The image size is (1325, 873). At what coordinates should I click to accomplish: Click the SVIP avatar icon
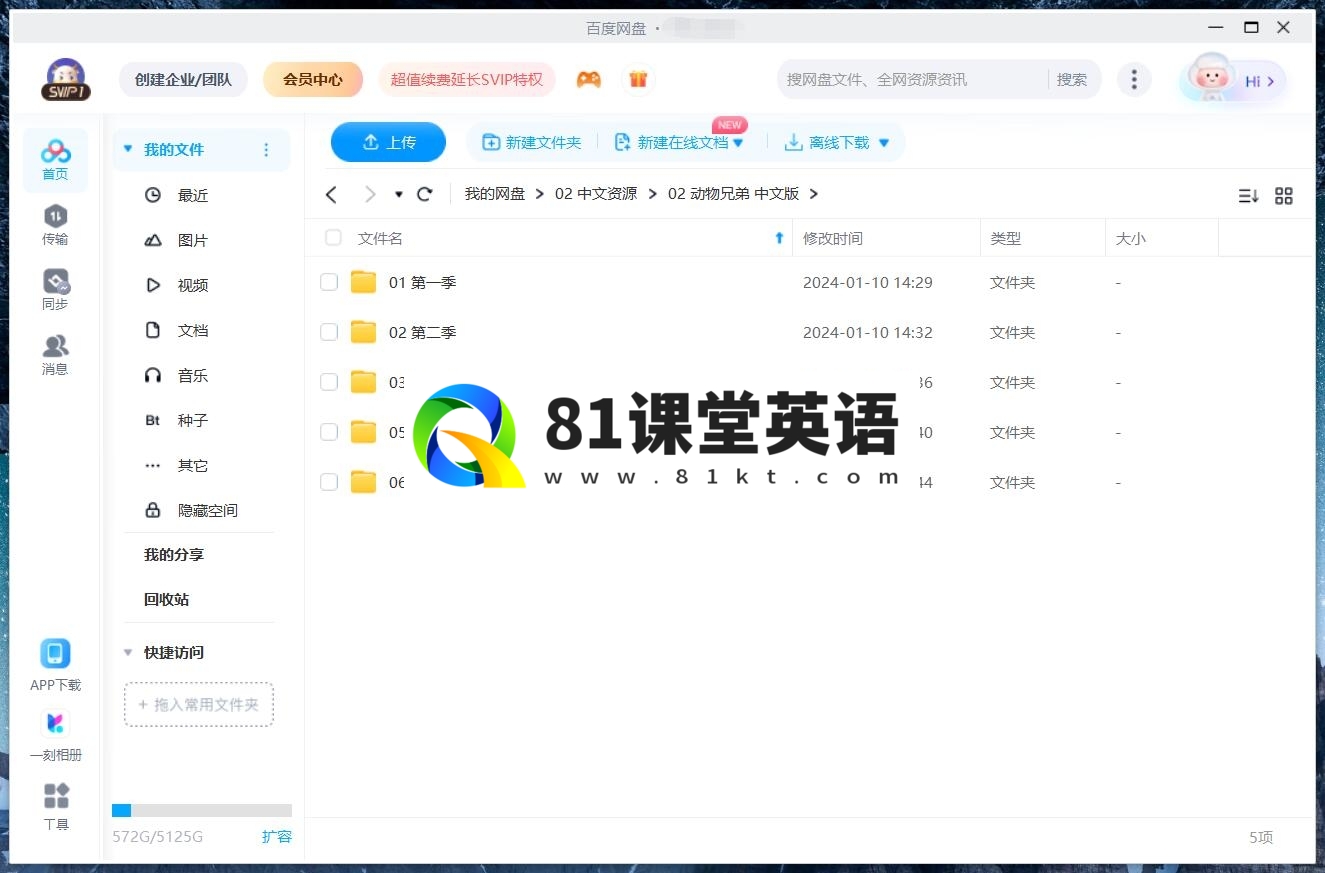point(65,80)
